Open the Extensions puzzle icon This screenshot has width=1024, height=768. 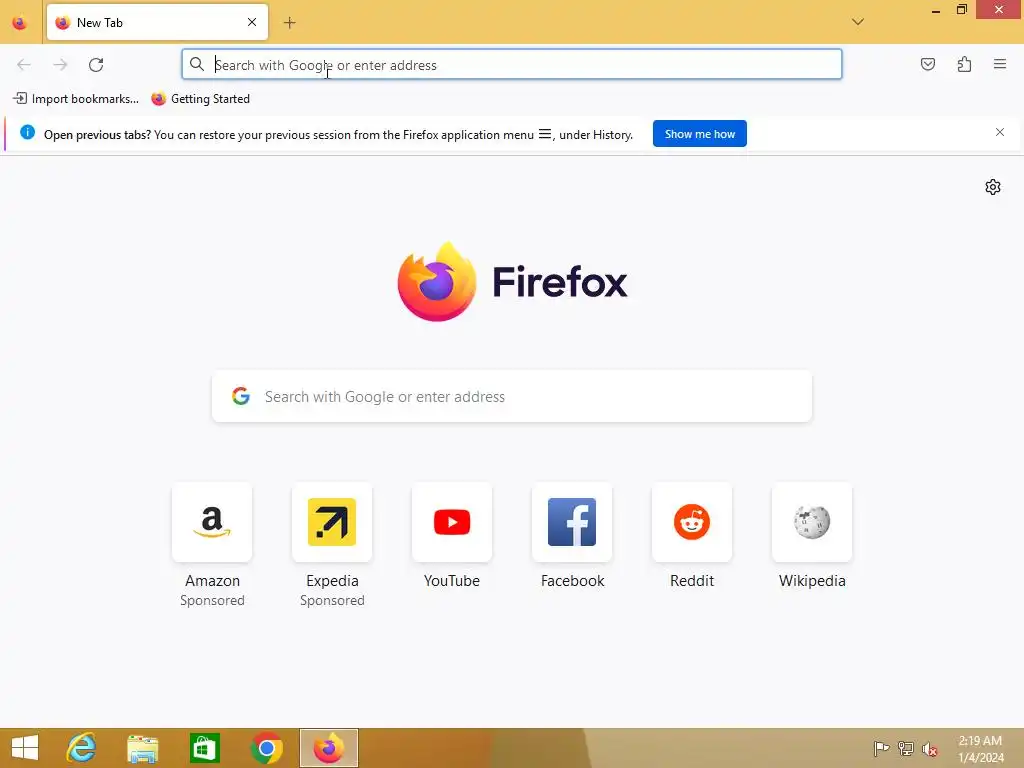click(964, 64)
